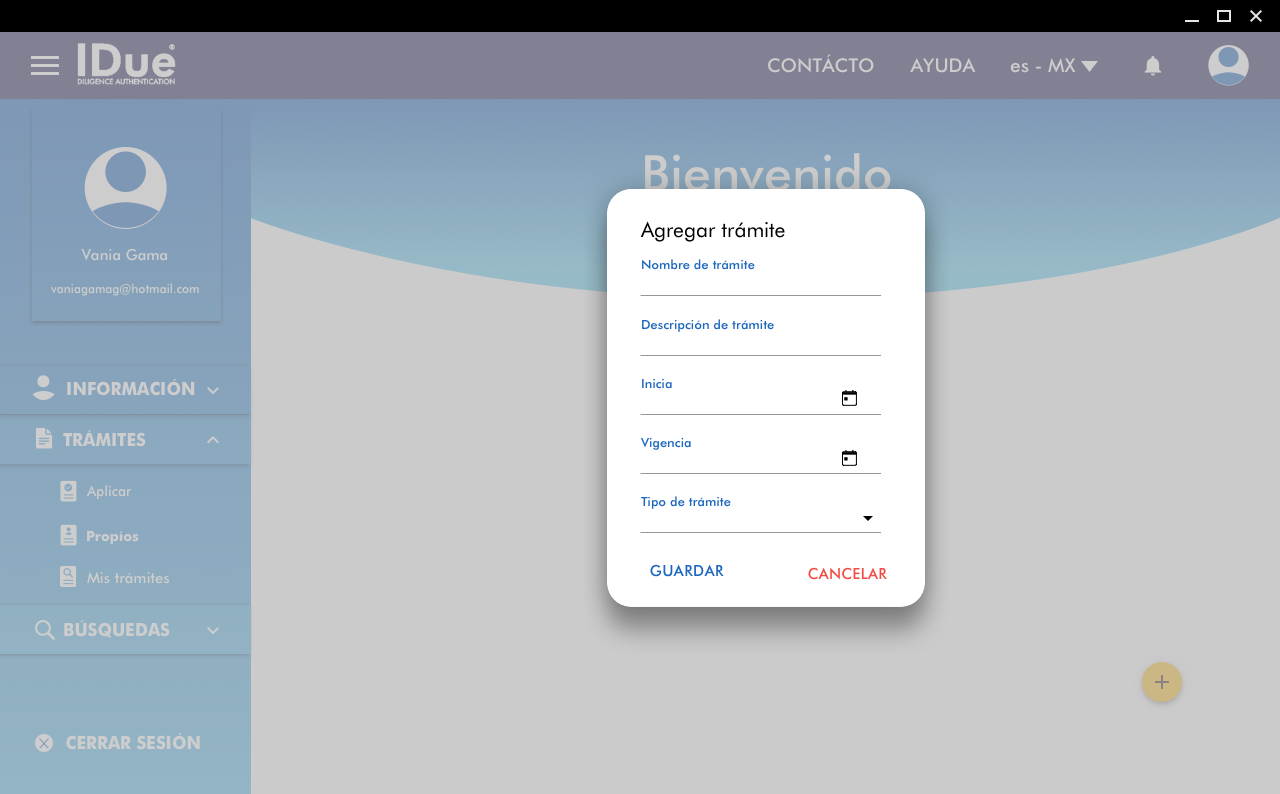
Task: Select Aplicar under Trámites
Action: tap(108, 491)
